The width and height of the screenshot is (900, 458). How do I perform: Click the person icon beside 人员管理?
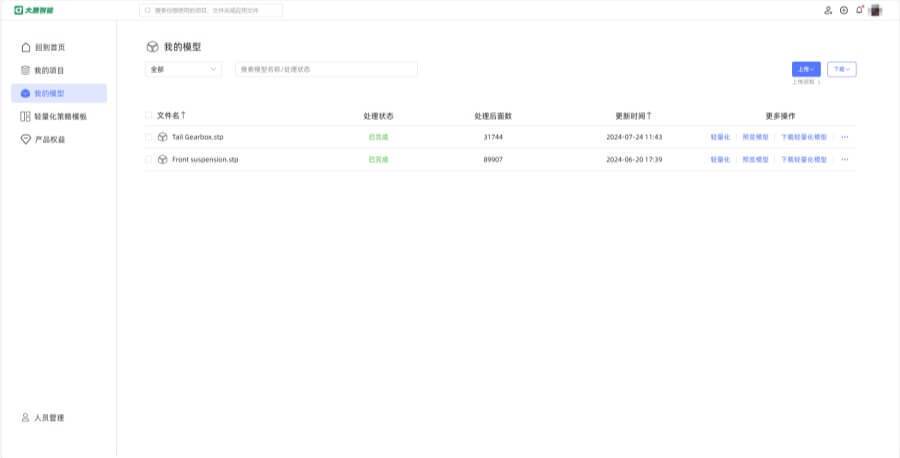[25, 417]
